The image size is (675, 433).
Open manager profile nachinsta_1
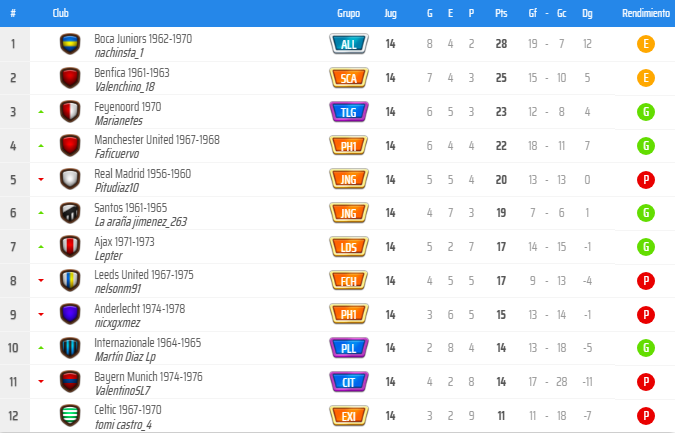tap(119, 53)
